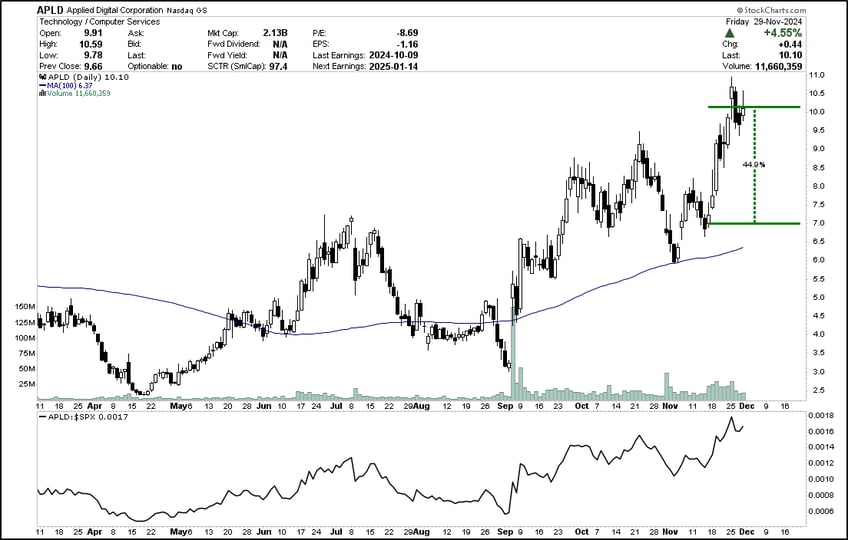Click the Sep label on price chart axis

pos(505,406)
